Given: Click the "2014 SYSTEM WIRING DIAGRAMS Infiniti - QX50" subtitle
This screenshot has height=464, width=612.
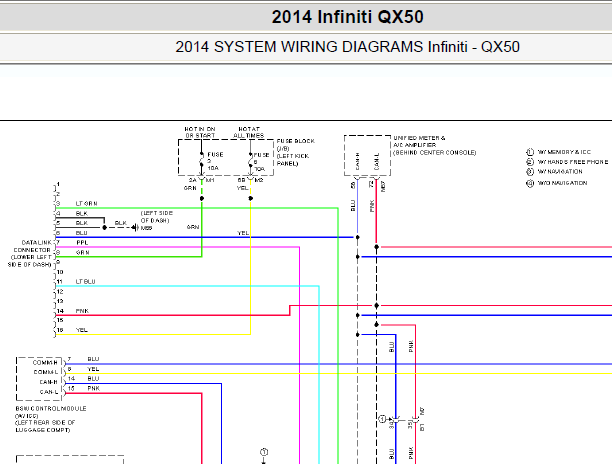Looking at the screenshot, I should (347, 47).
